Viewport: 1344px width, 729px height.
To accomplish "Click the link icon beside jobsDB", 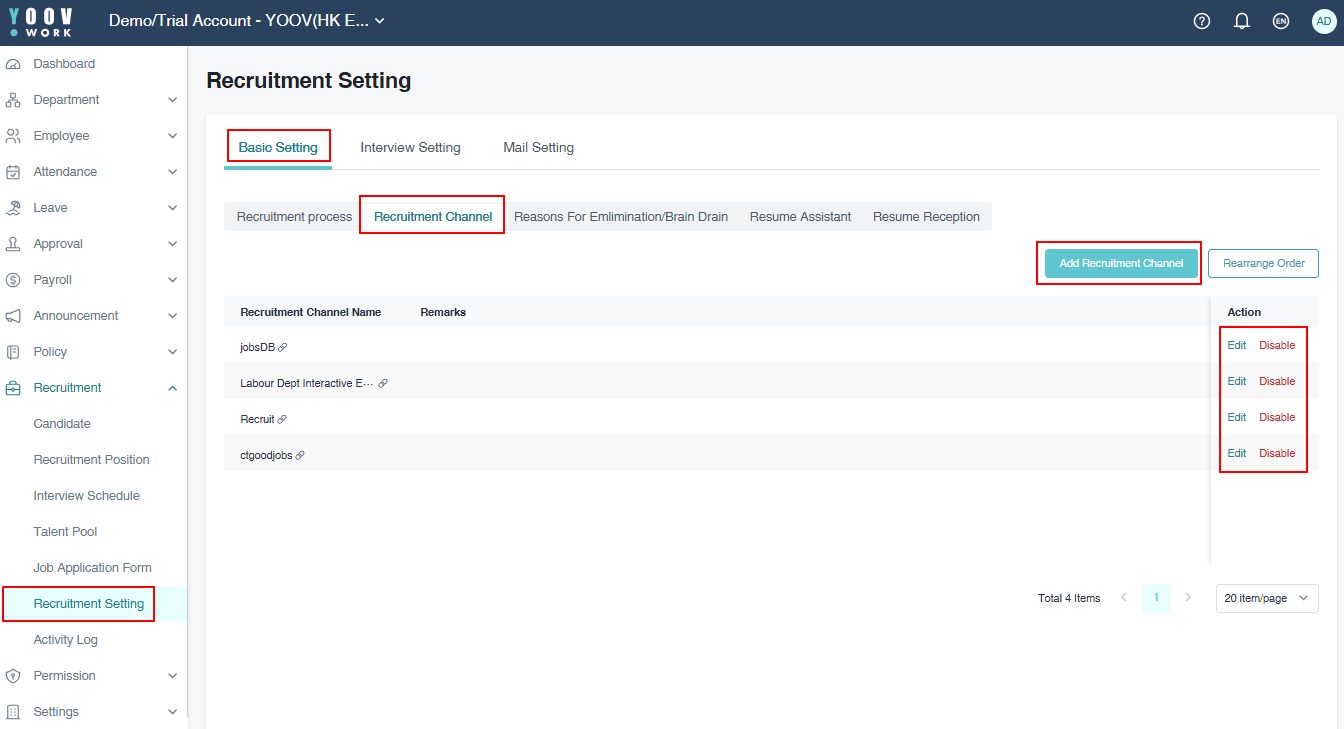I will pos(283,347).
